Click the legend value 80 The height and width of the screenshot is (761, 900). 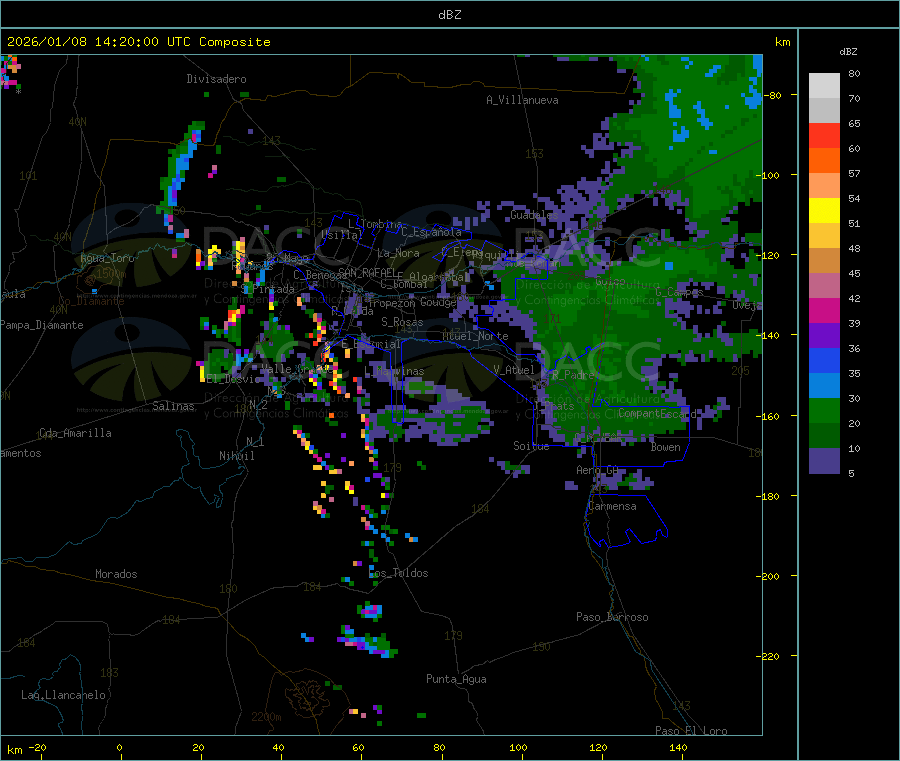point(854,73)
